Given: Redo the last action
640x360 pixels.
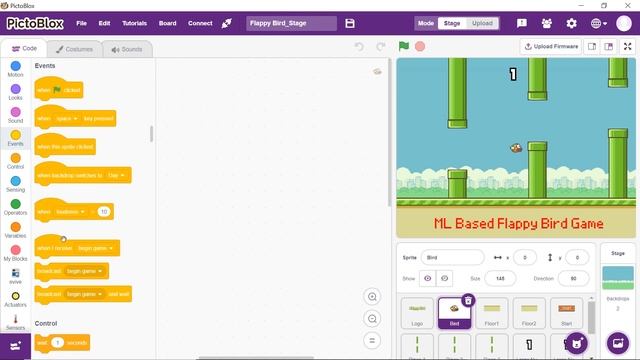Looking at the screenshot, I should (380, 47).
